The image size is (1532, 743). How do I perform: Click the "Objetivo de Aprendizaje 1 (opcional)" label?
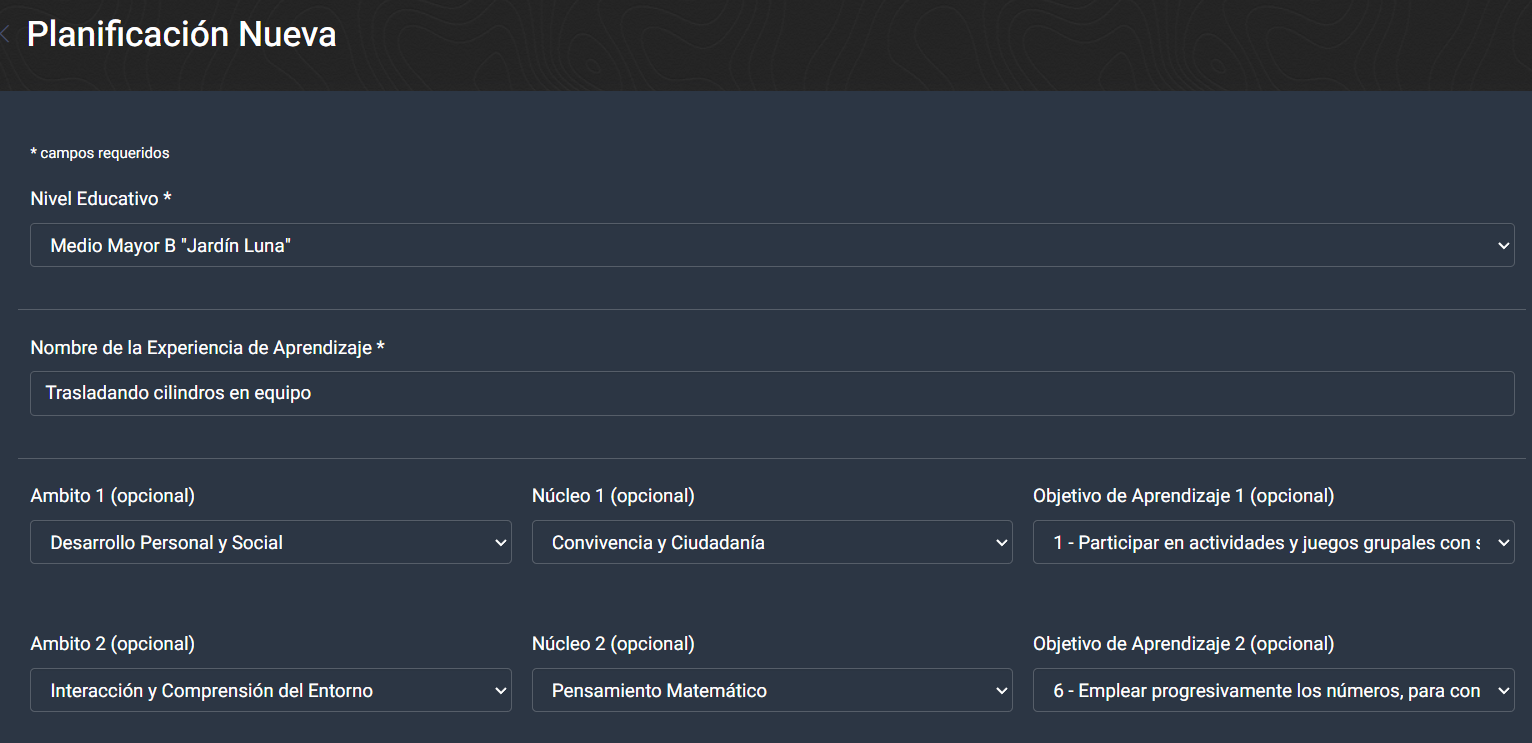pos(1183,495)
